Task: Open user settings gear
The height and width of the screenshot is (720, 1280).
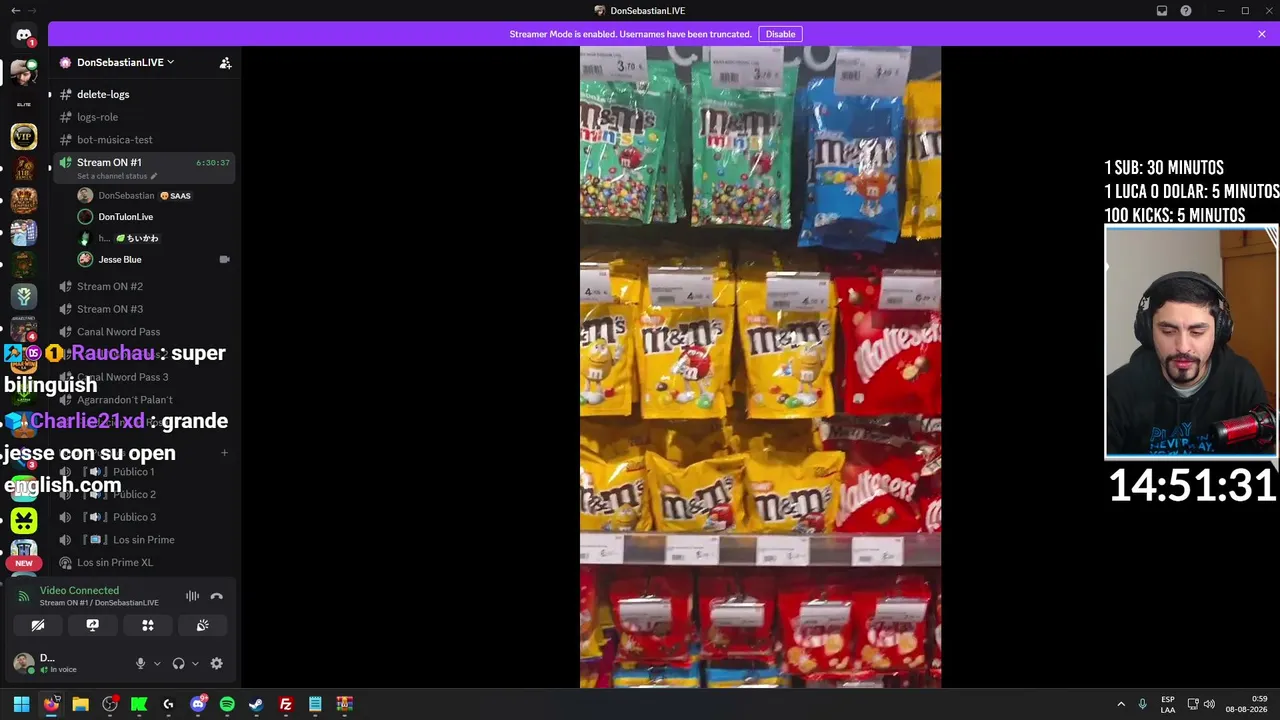Action: tap(216, 663)
